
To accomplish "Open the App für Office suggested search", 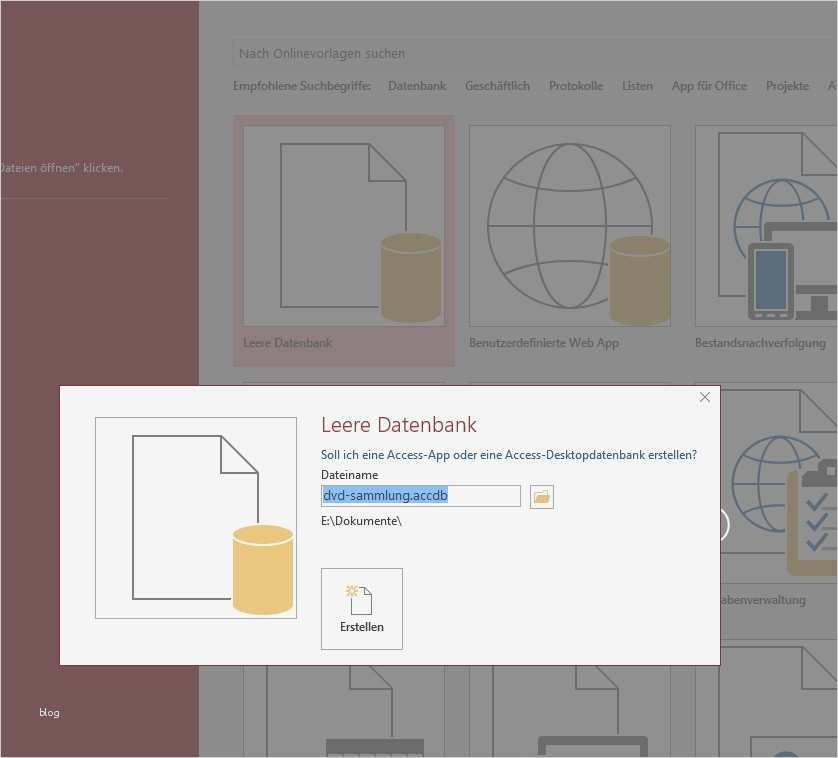I will tap(709, 86).
